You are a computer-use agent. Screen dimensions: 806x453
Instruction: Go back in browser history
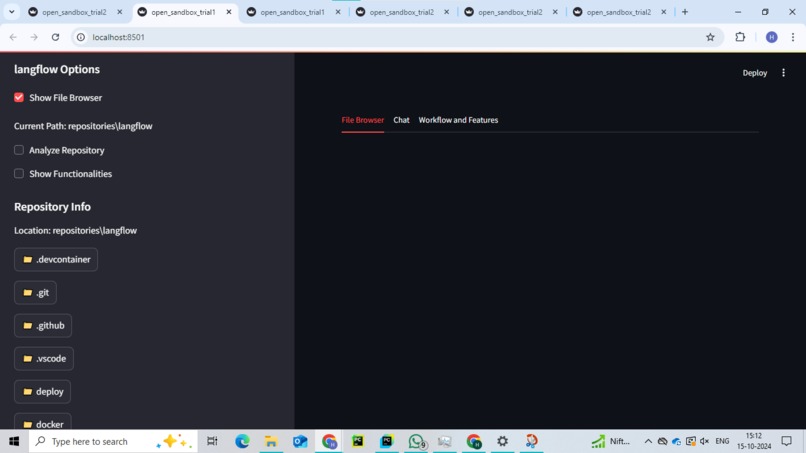point(13,37)
